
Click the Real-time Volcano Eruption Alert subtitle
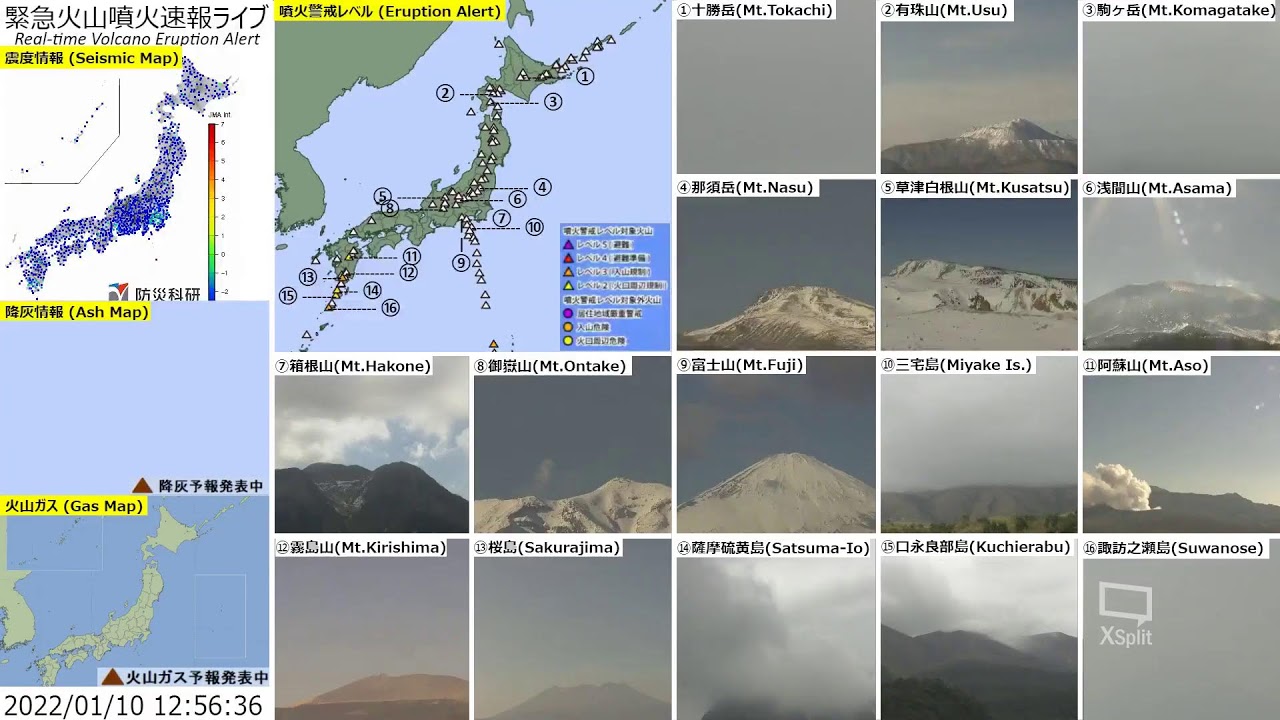click(x=137, y=39)
